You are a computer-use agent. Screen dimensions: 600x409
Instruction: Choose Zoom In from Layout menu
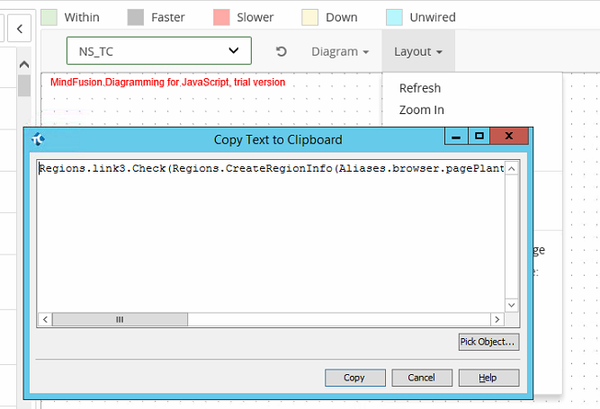(421, 110)
